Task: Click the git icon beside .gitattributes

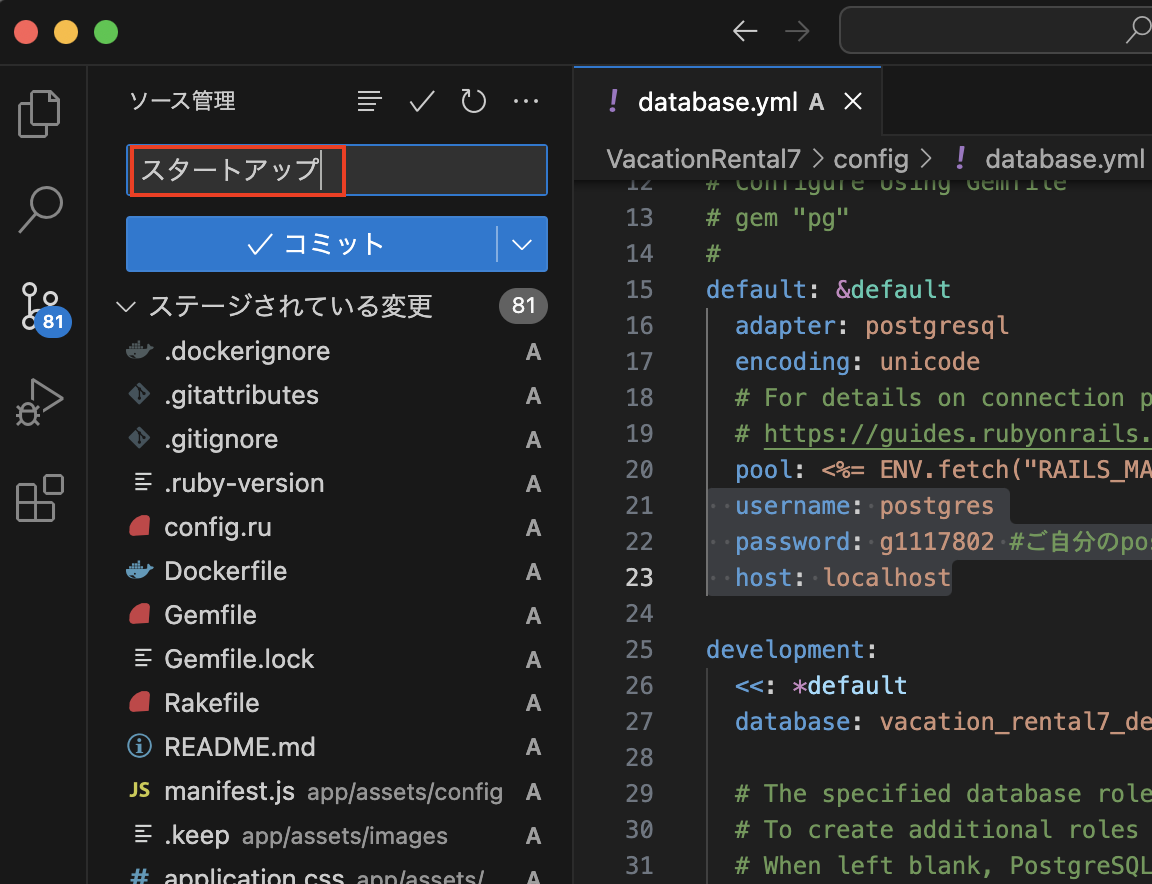Action: coord(140,395)
